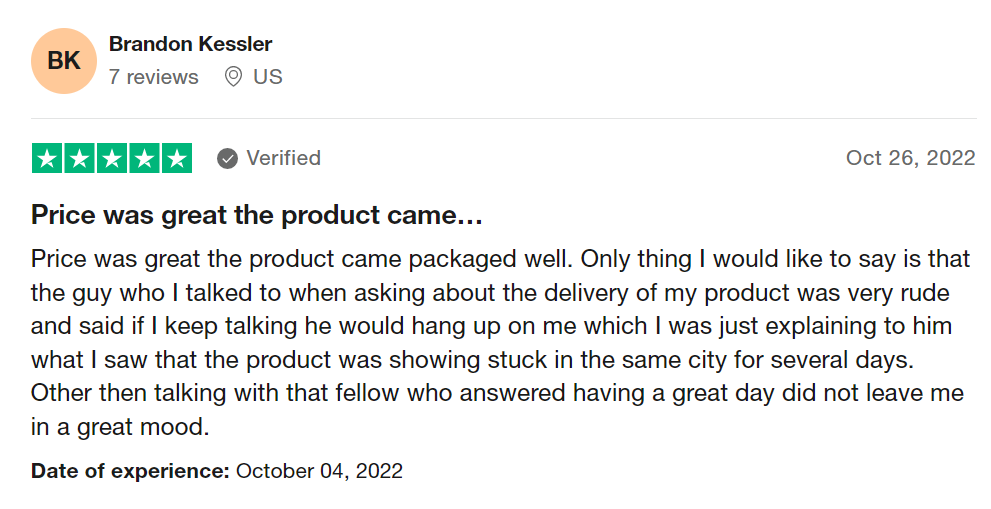The height and width of the screenshot is (509, 991).
Task: Click the words 'in a great mood.'
Action: (120, 427)
